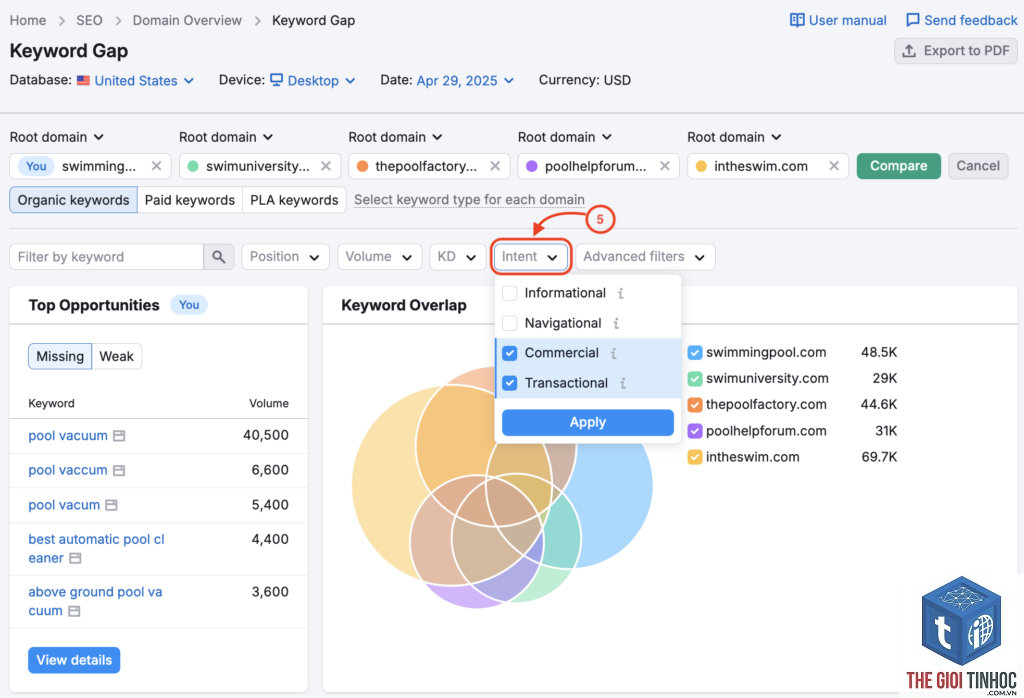Switch to the Missing tab
This screenshot has height=698, width=1024.
pos(60,357)
